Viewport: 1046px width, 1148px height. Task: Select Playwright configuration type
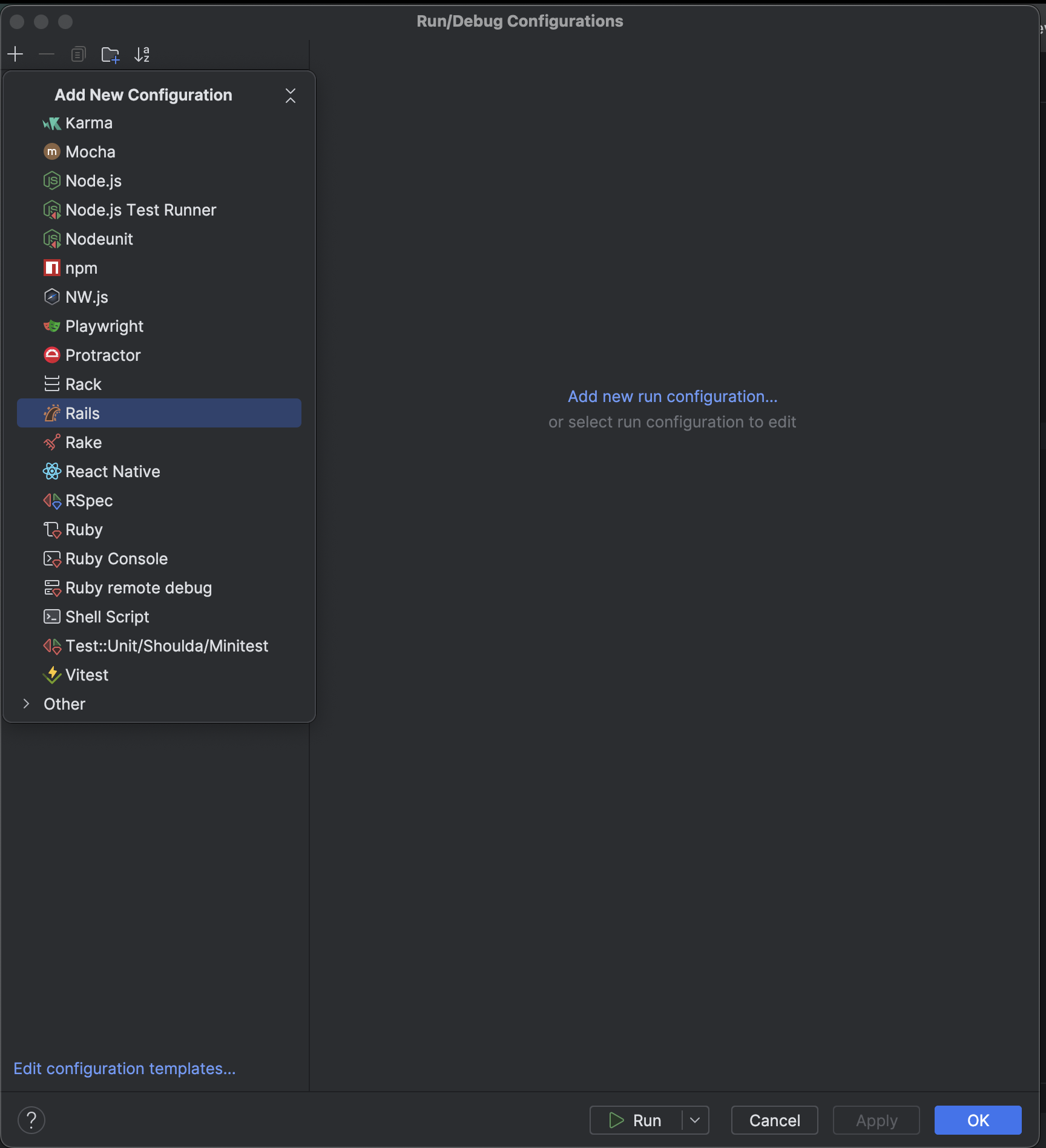pos(159,326)
